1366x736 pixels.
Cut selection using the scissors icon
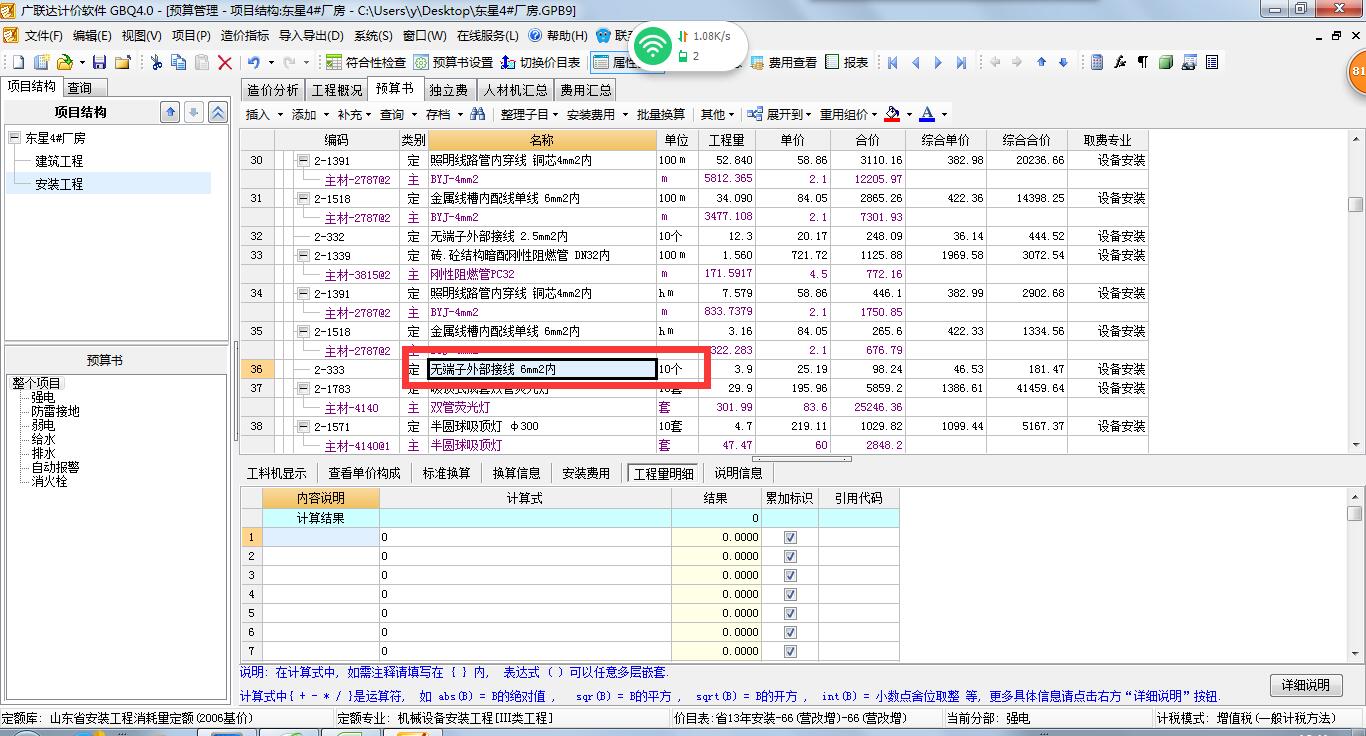tap(156, 62)
